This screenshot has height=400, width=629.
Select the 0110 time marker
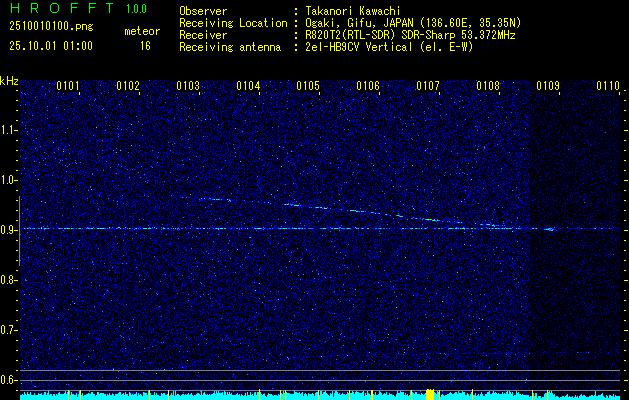(x=608, y=87)
